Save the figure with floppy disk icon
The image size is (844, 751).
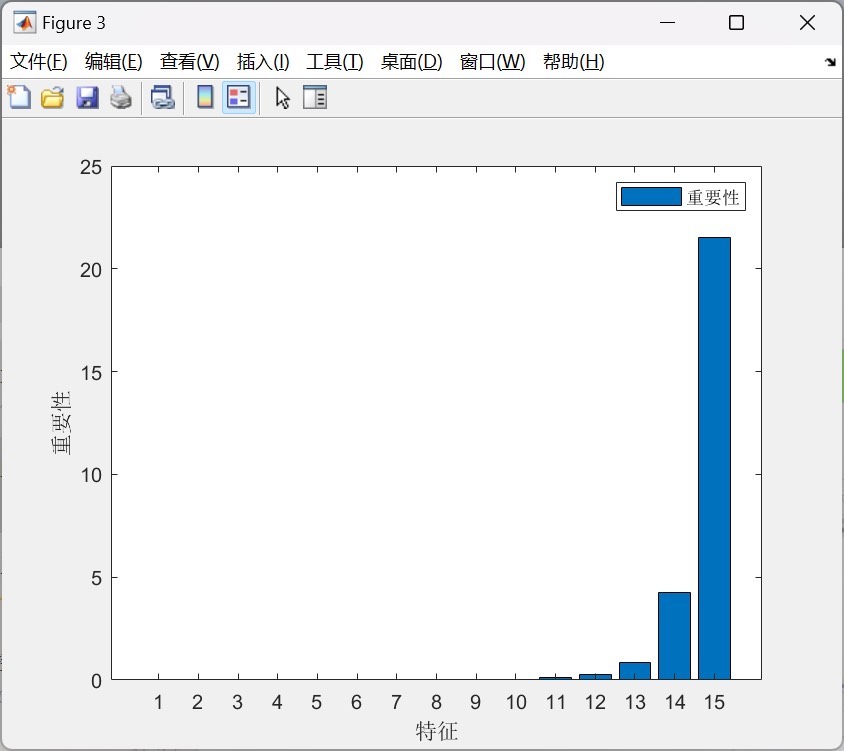pos(87,98)
